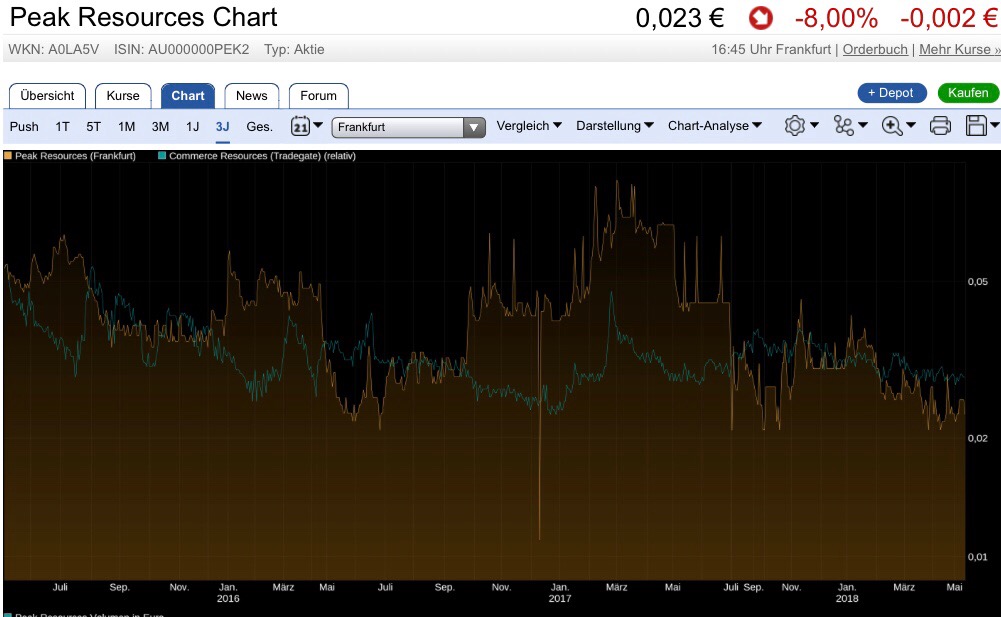The height and width of the screenshot is (617, 1001).
Task: Click the Peak Resources Chart heading
Action: [144, 17]
